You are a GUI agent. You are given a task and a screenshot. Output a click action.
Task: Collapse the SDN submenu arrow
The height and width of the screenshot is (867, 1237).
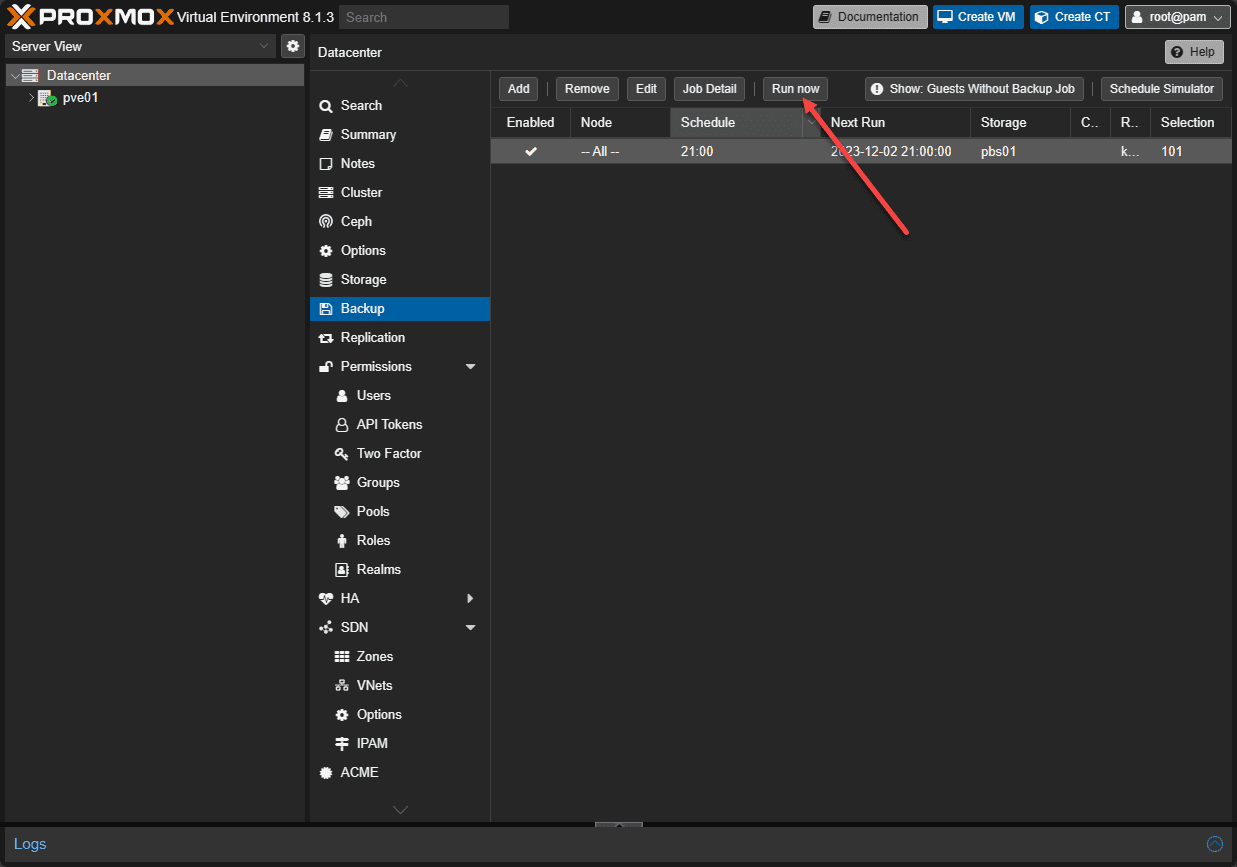point(471,628)
